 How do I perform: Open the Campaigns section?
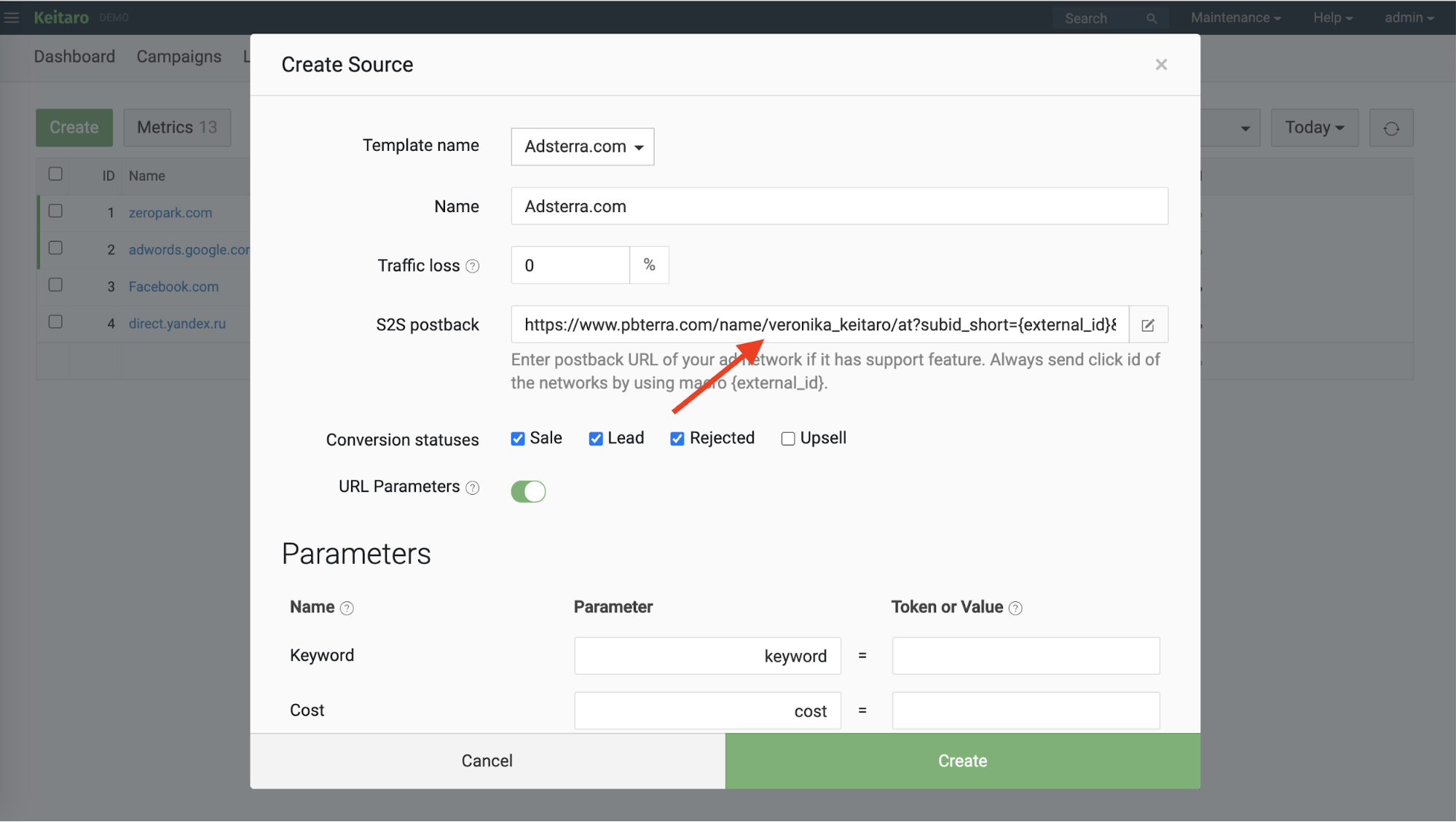179,56
